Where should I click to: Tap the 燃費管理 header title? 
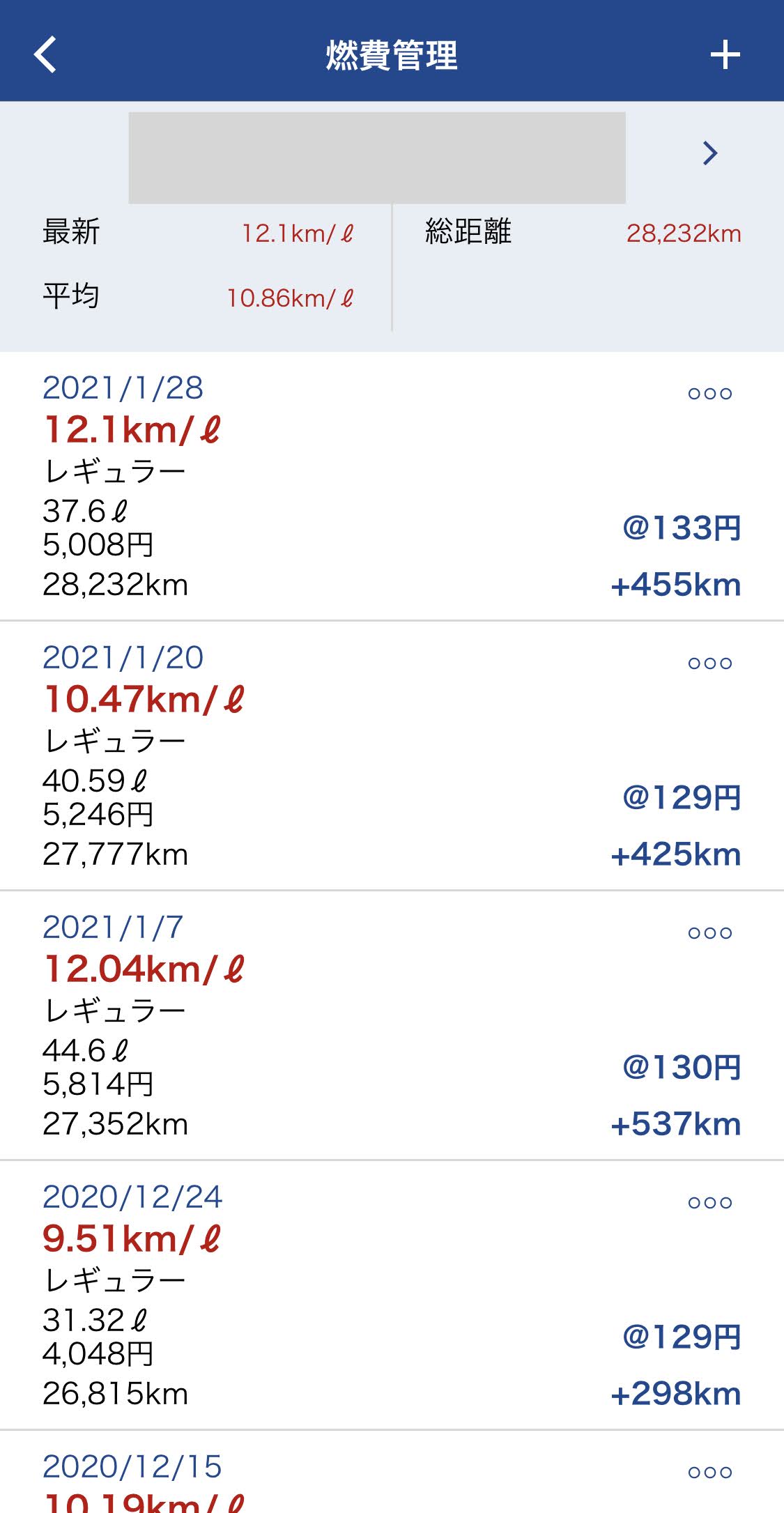pos(392,55)
